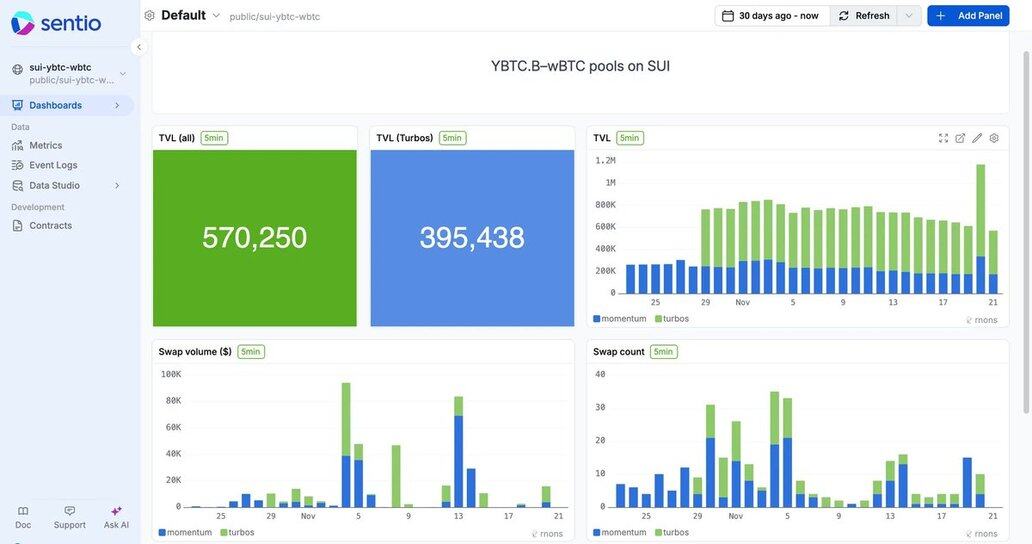Expand the sui-ybtc-wbtc project selector

tap(123, 73)
